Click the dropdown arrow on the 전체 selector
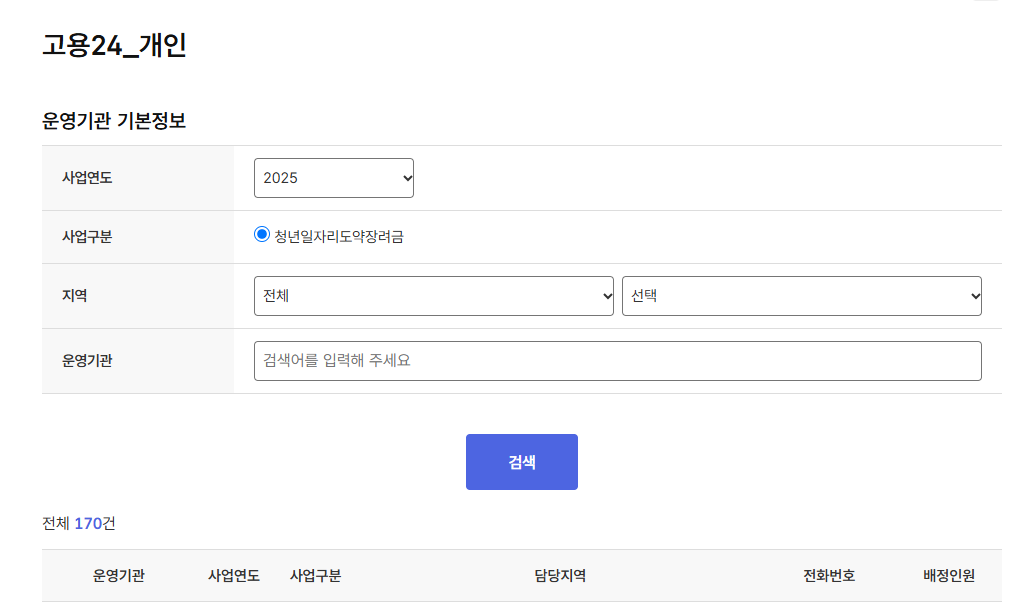The image size is (1028, 608). pos(605,295)
